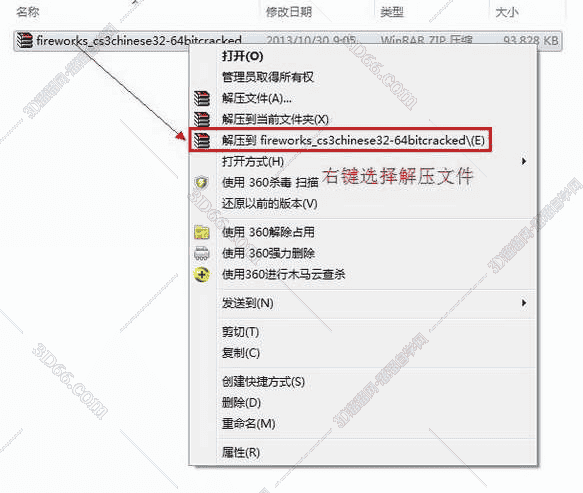Click the 360 unlock folder icon

pyautogui.click(x=202, y=232)
